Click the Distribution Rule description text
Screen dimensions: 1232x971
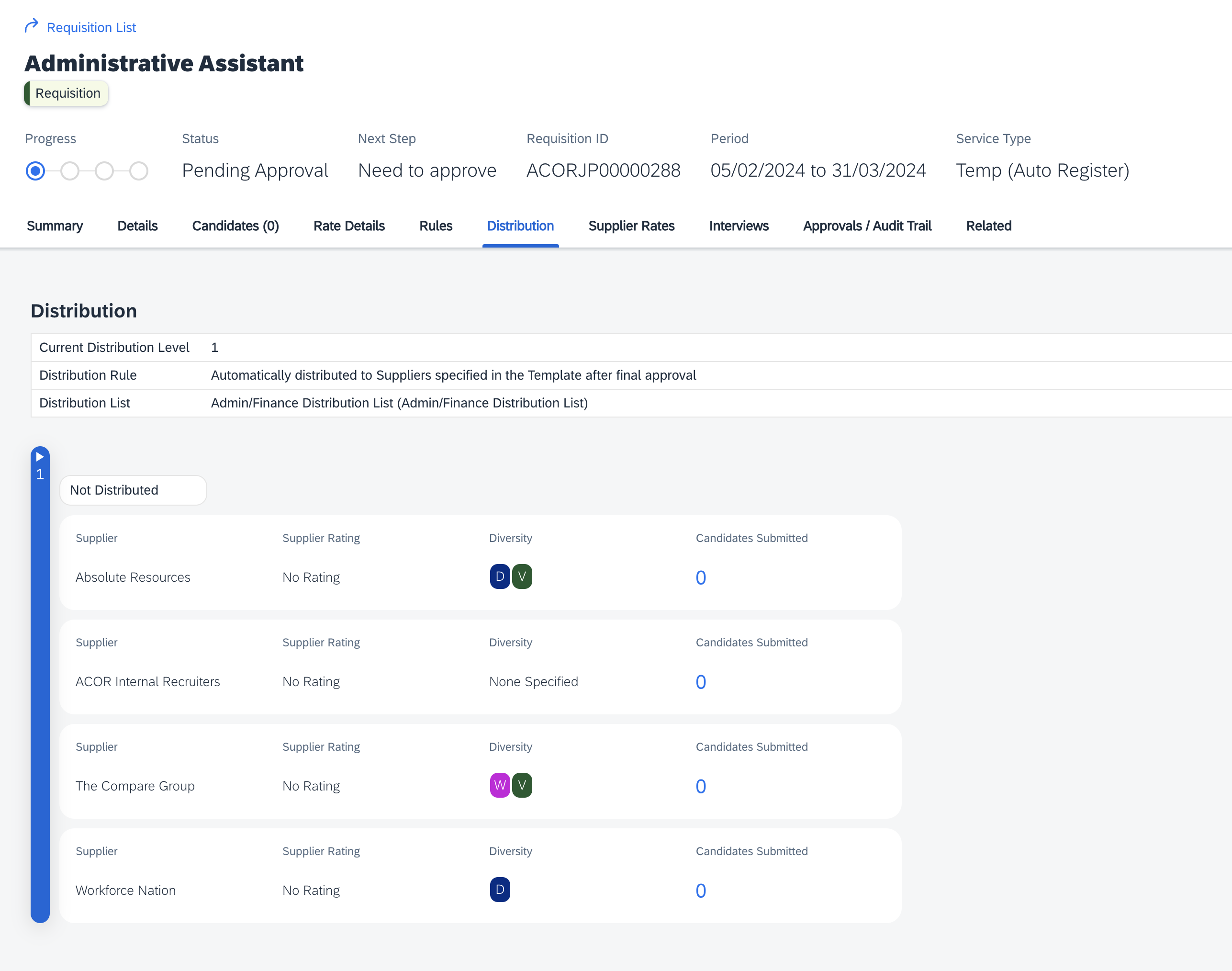point(453,375)
